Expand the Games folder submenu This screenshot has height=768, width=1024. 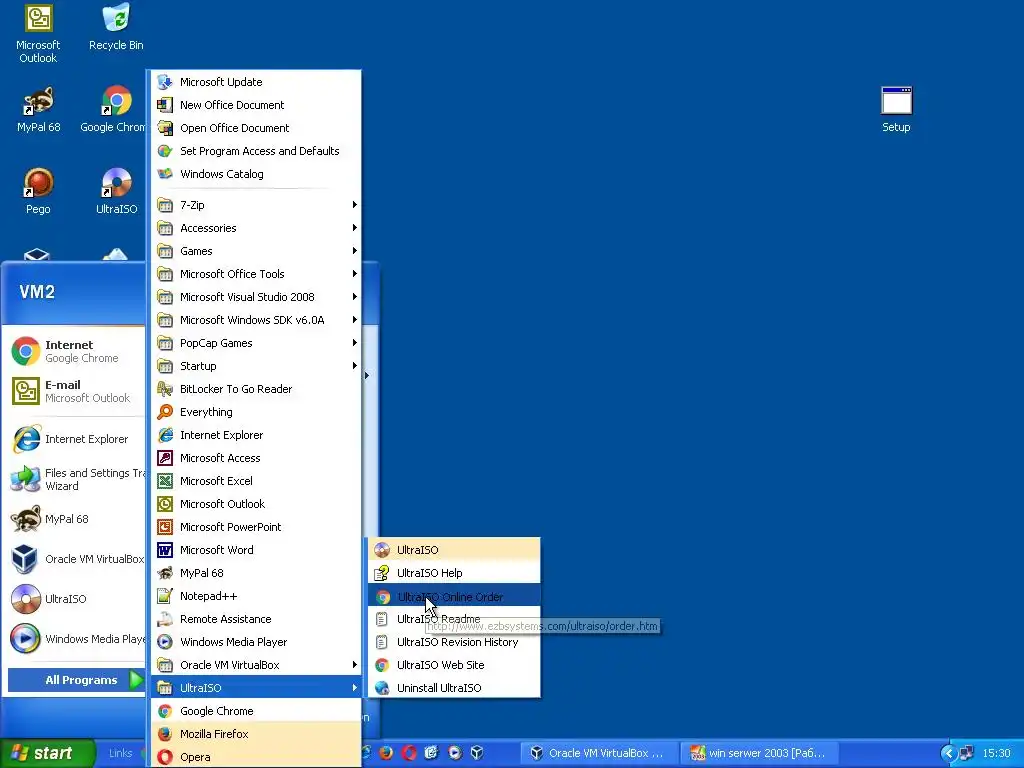pyautogui.click(x=257, y=251)
